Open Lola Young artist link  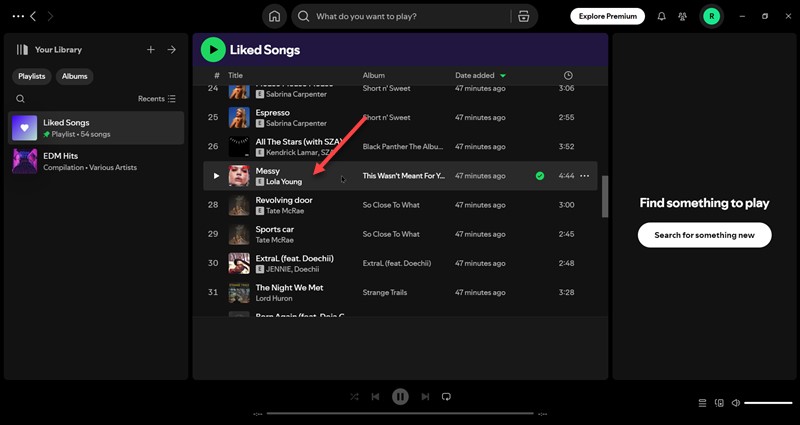click(284, 182)
